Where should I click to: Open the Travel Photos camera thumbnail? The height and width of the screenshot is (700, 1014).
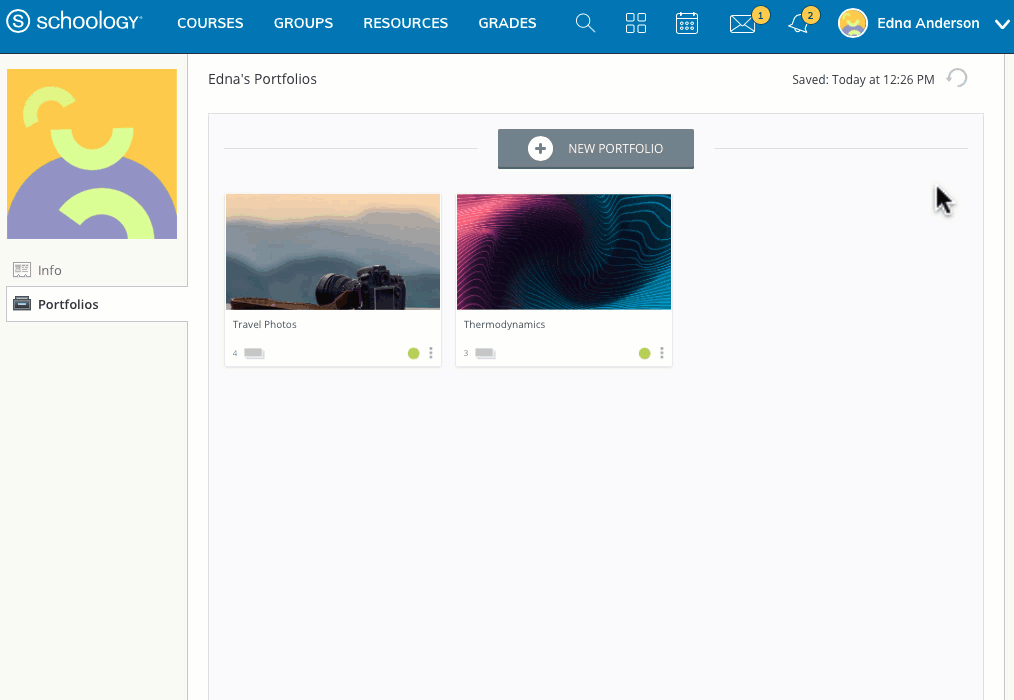pos(333,252)
